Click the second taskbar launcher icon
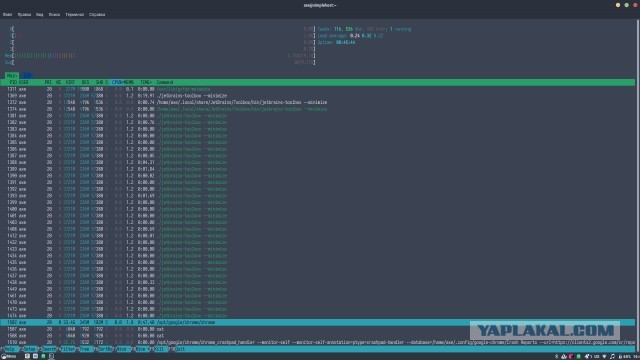Viewport: 640px width, 360px height. point(35,356)
